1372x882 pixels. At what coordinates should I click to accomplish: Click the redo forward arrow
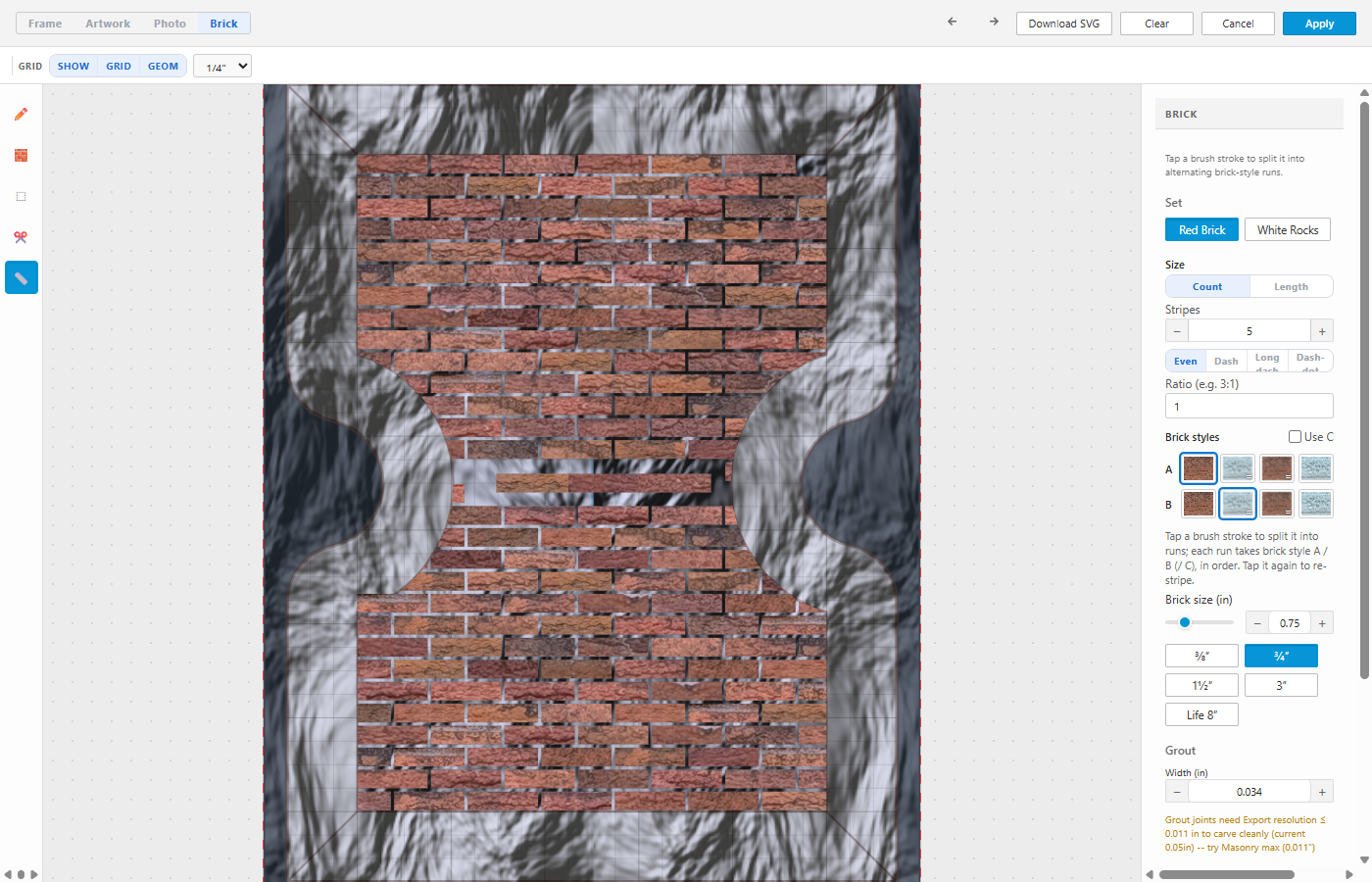coord(994,22)
